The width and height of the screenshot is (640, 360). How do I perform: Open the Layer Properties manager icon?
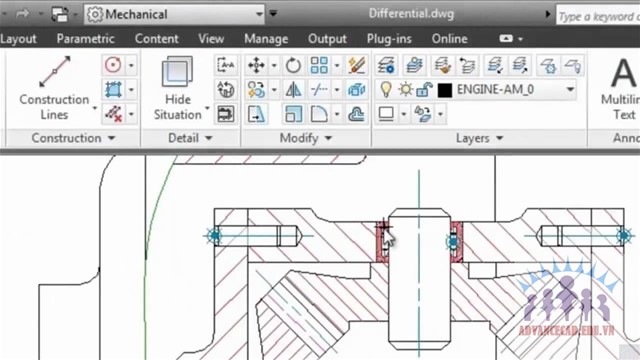pyautogui.click(x=386, y=65)
